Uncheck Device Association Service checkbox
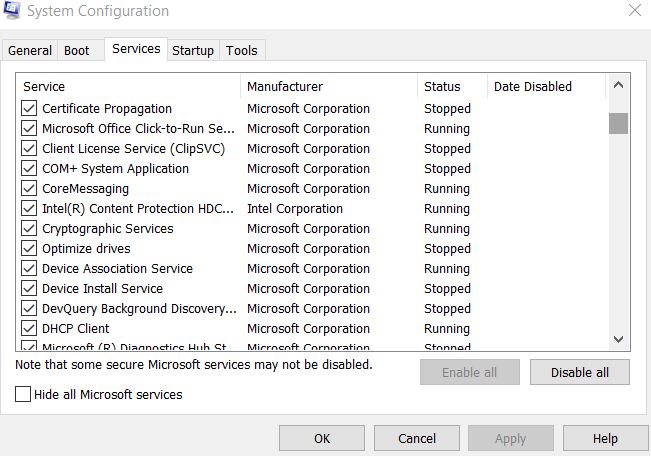 (29, 268)
